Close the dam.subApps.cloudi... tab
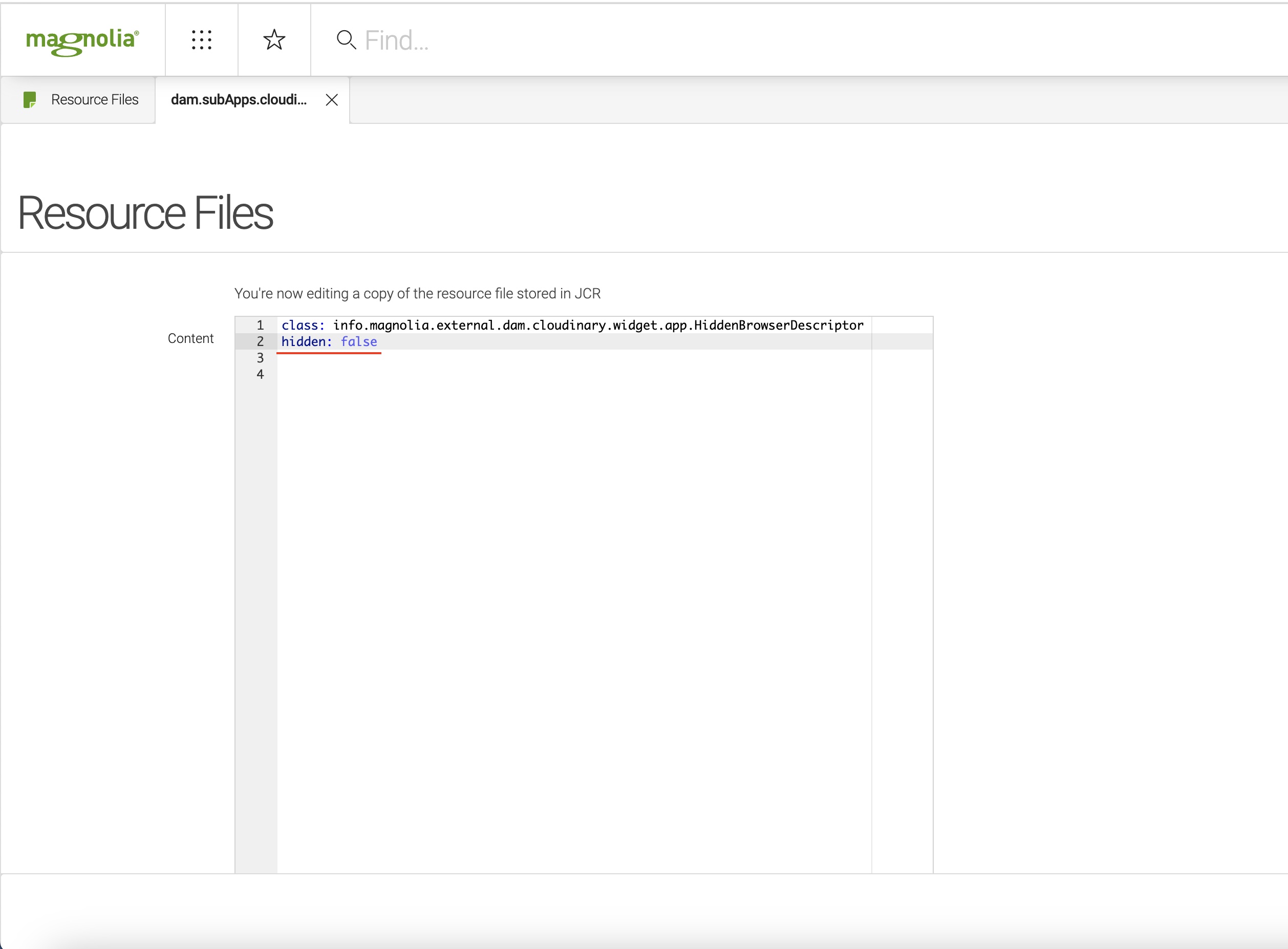The height and width of the screenshot is (949, 1288). pyautogui.click(x=332, y=100)
